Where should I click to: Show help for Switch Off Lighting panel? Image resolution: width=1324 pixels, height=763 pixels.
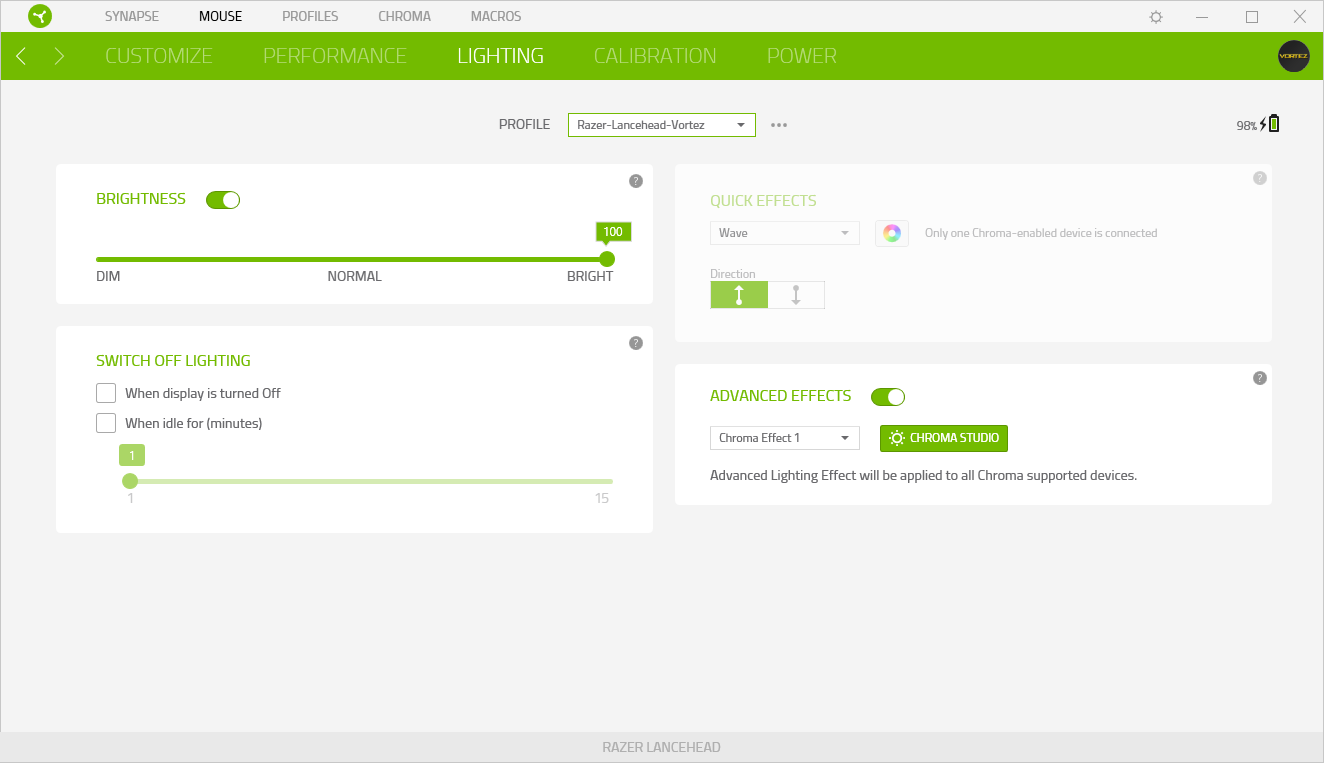[635, 343]
